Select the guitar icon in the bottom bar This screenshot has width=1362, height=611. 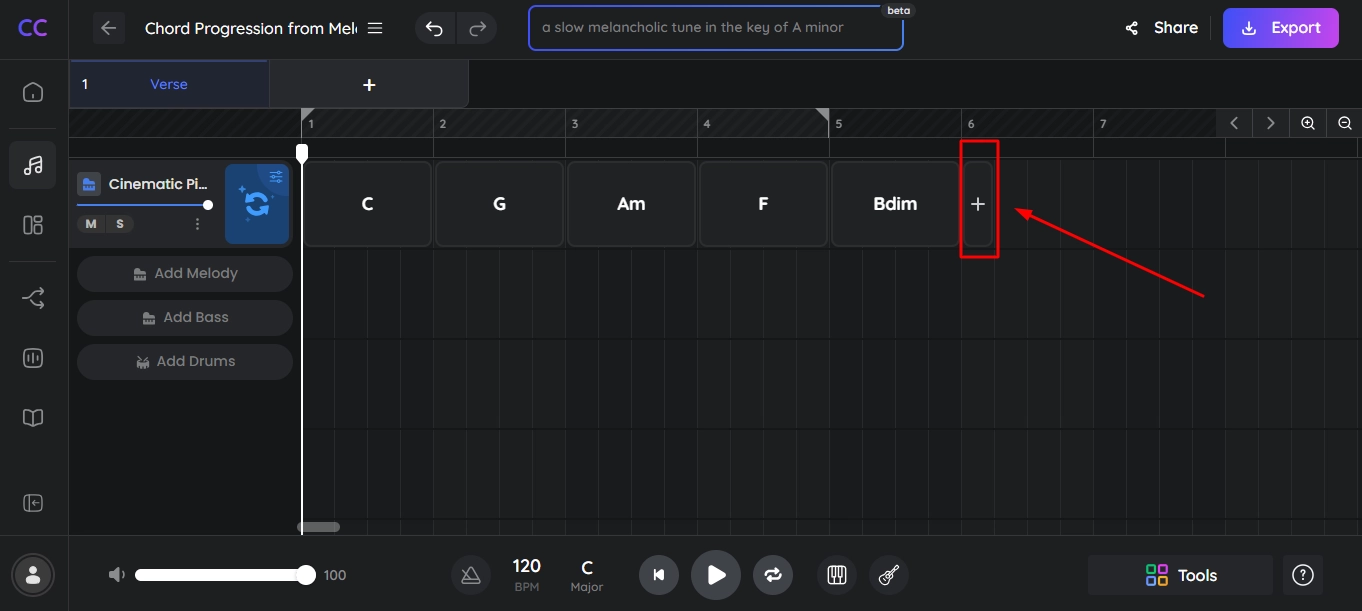click(x=889, y=575)
